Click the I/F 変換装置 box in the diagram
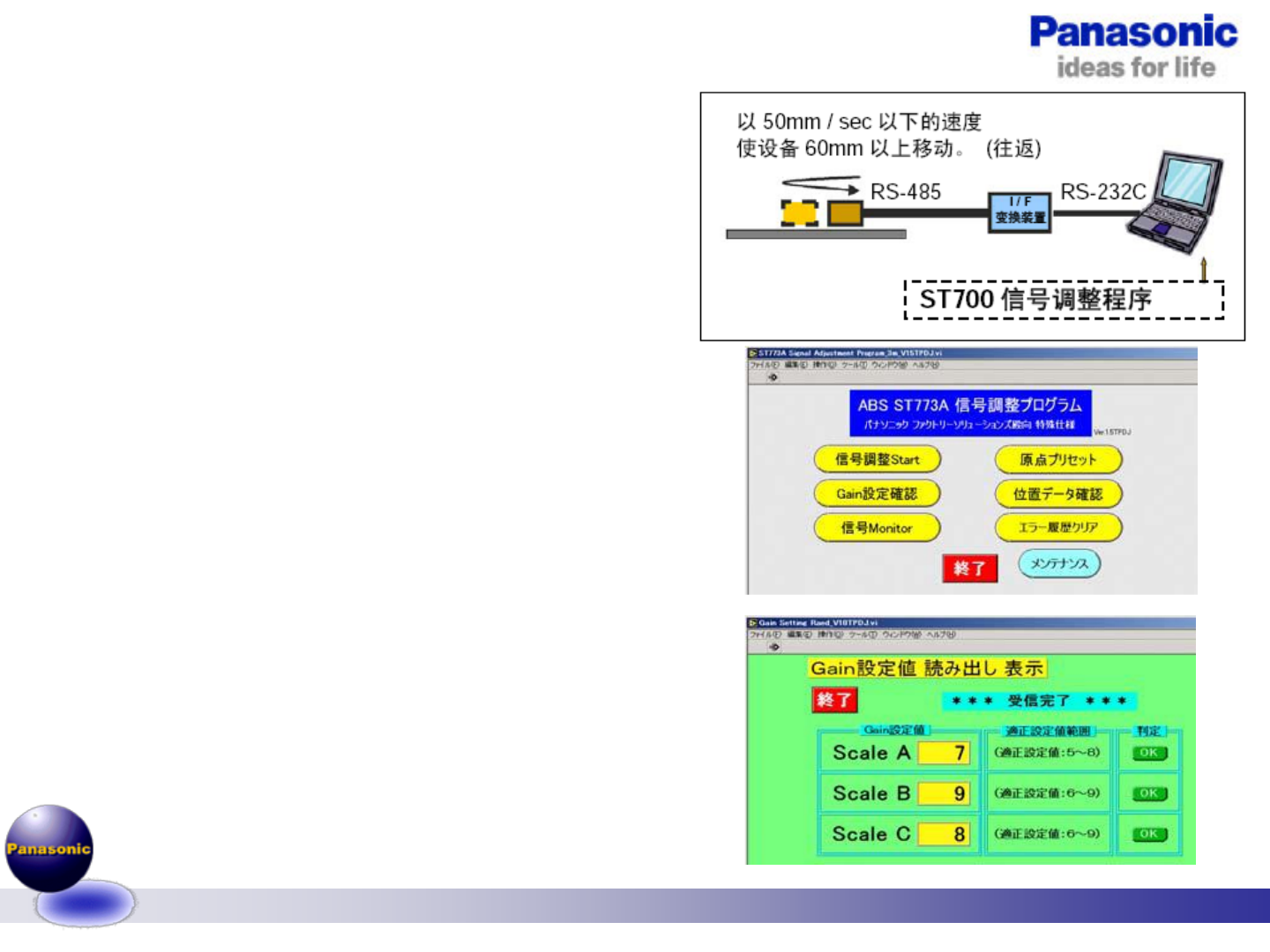The width and height of the screenshot is (1270, 952). point(1020,212)
